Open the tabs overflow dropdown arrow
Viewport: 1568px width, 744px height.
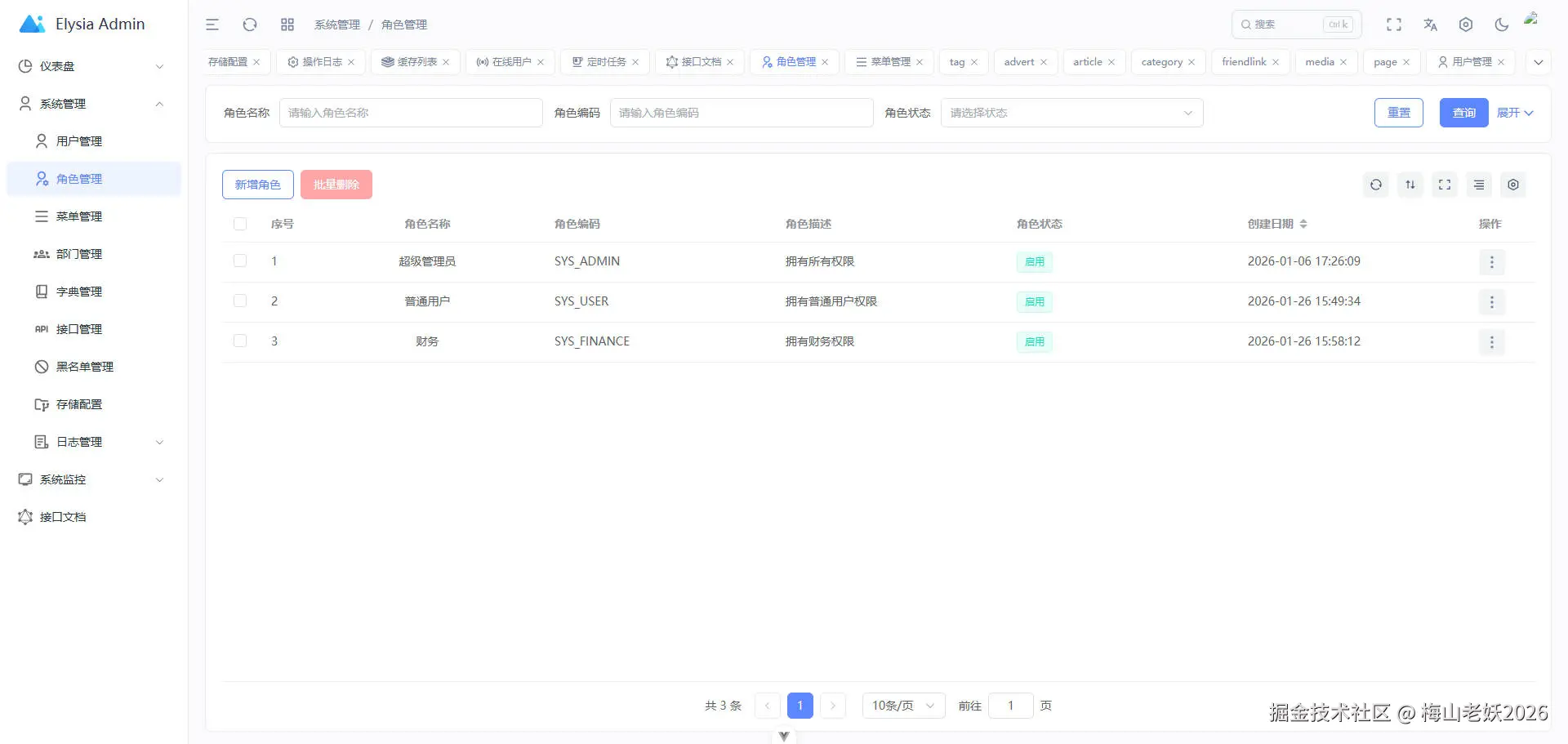point(1539,62)
